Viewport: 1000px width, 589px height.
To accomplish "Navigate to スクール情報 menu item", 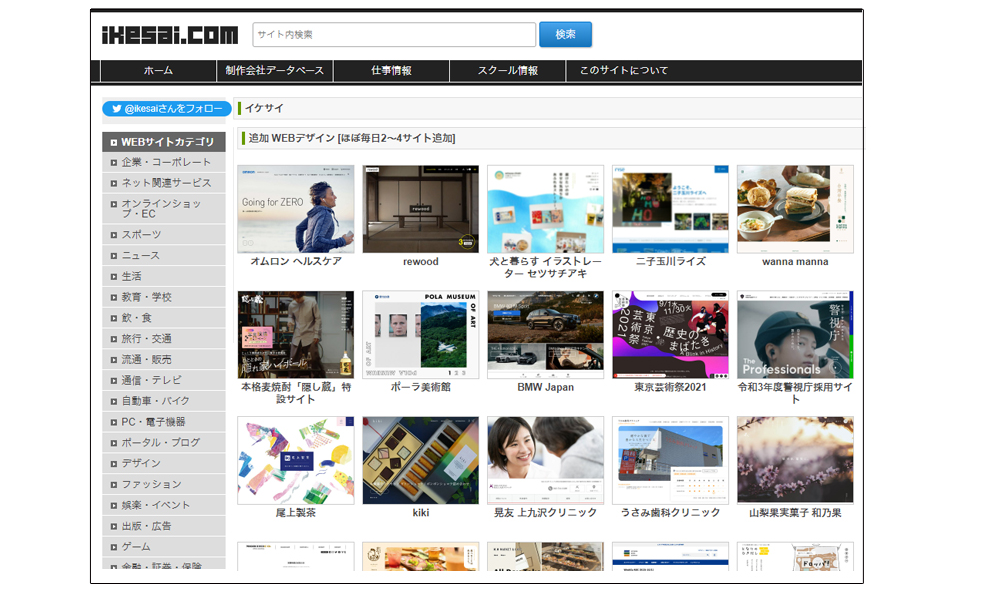I will [507, 71].
